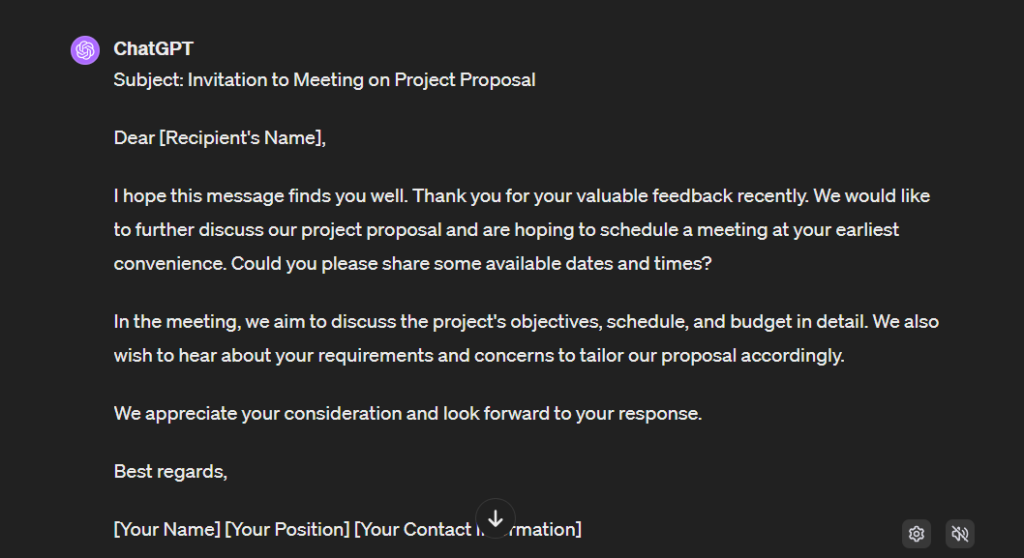Click the '[Recipient's Name]' placeholder

click(240, 138)
